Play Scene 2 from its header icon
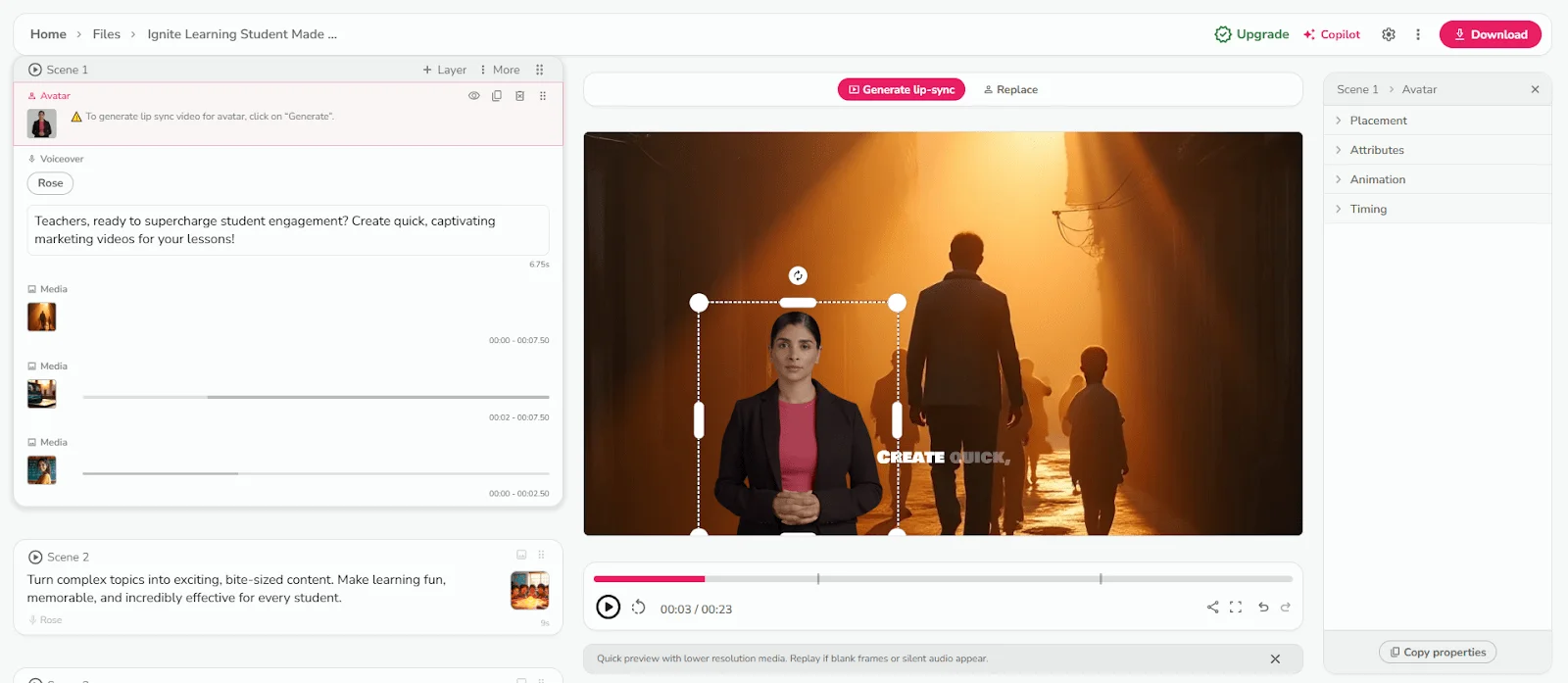1568x683 pixels. point(35,557)
